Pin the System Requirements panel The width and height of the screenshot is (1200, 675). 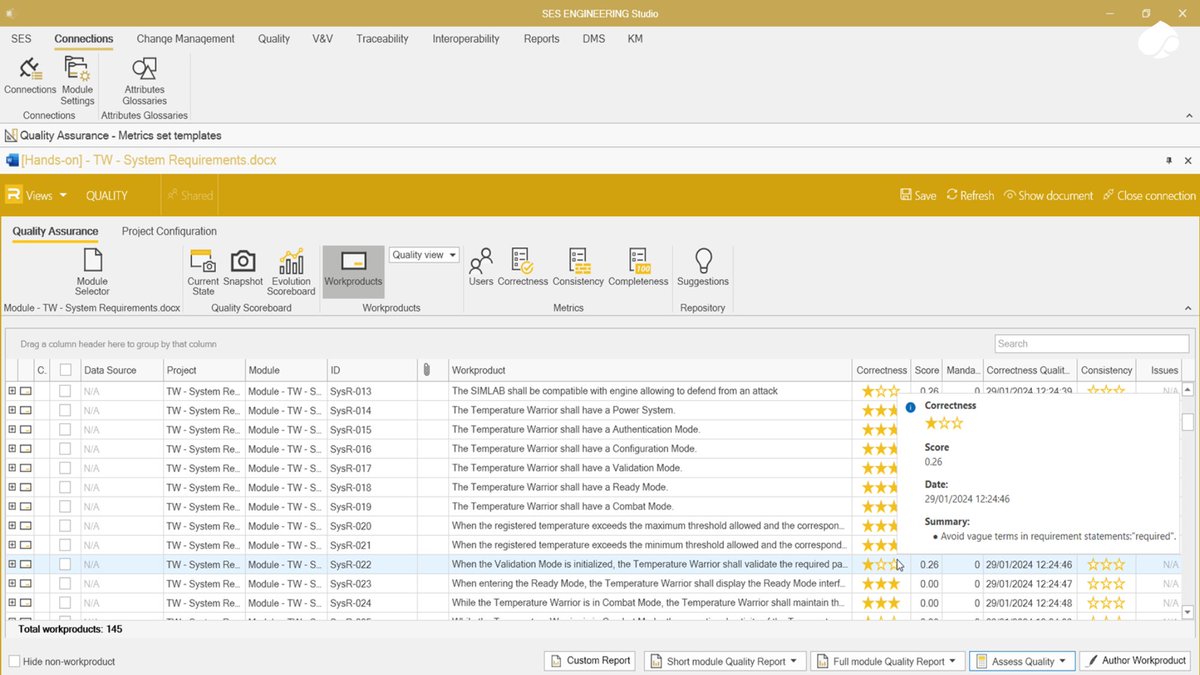1169,160
